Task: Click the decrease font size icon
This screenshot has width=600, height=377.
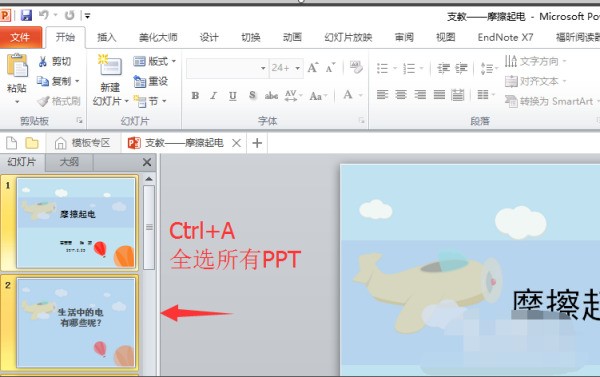Action: [330, 68]
